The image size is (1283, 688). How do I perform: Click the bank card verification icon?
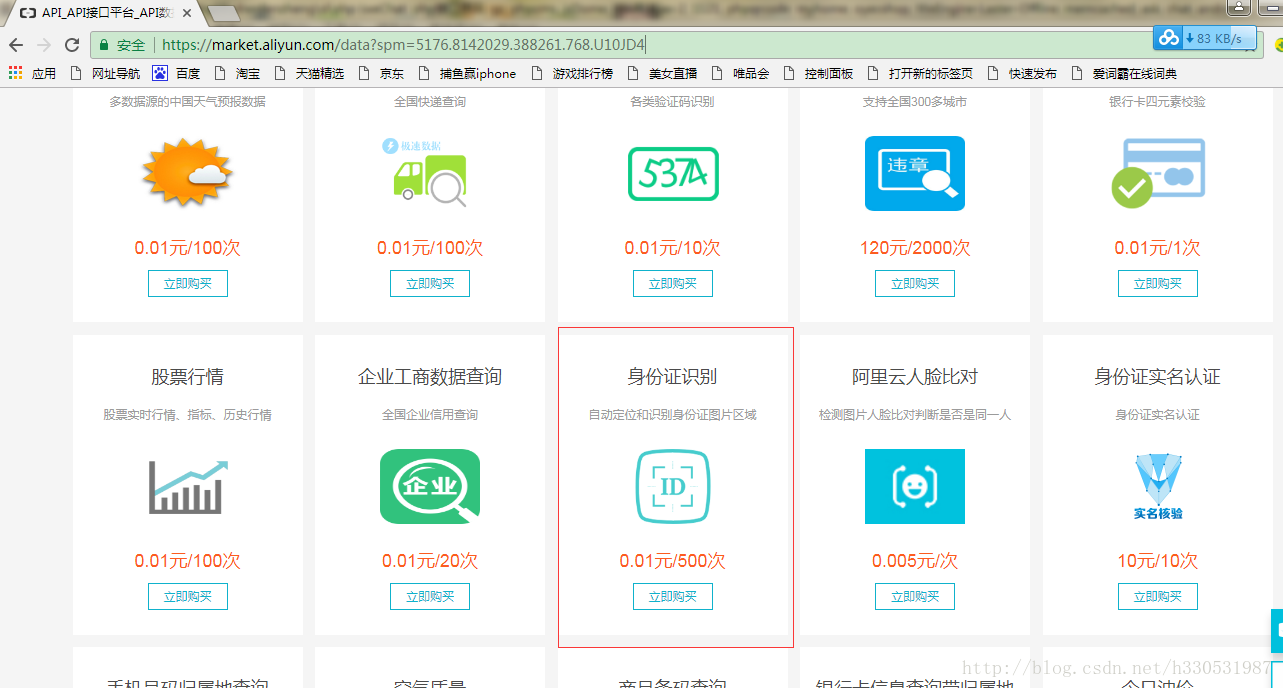click(1158, 173)
